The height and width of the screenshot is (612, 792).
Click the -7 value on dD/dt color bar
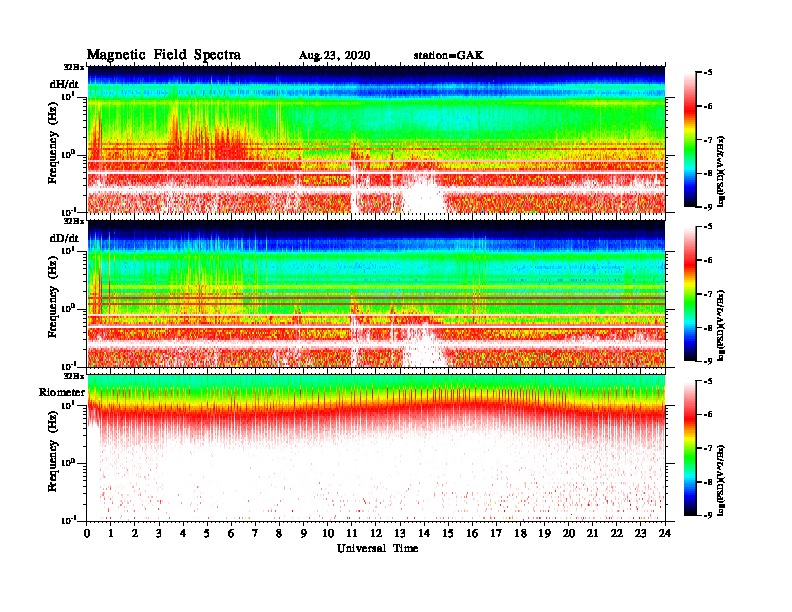708,293
